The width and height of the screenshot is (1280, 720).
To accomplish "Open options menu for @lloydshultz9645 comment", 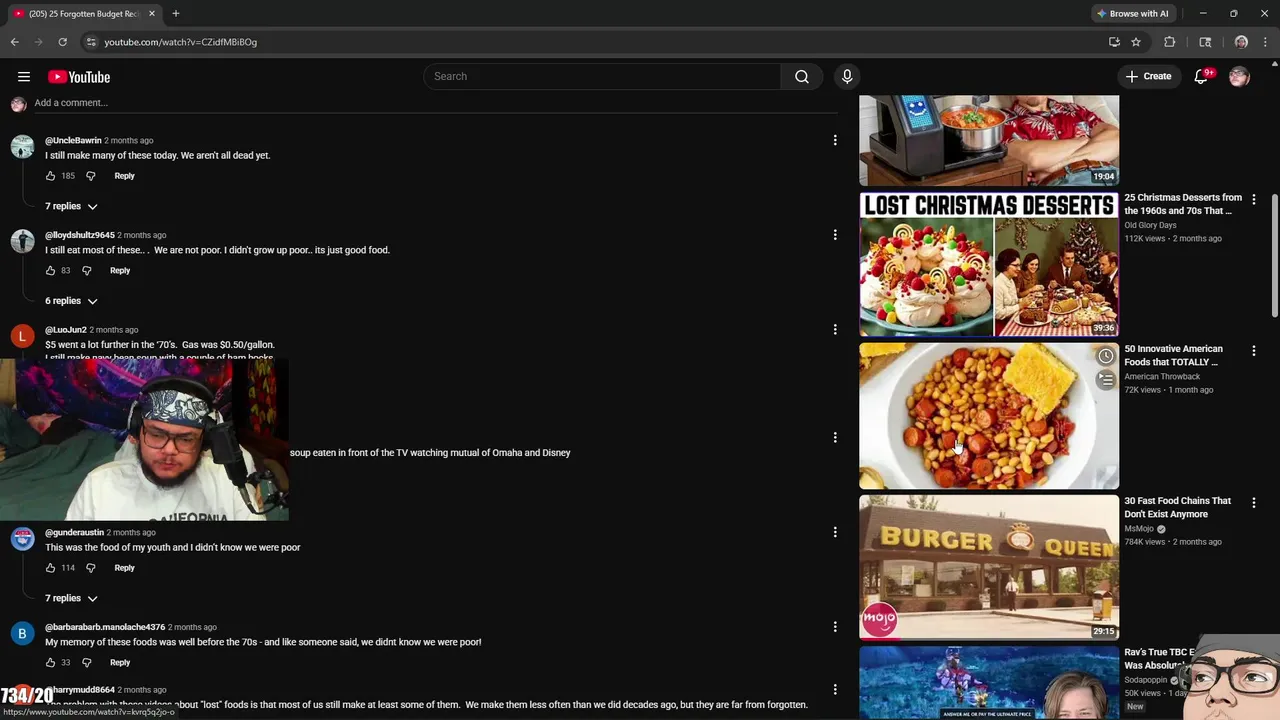I will [835, 235].
